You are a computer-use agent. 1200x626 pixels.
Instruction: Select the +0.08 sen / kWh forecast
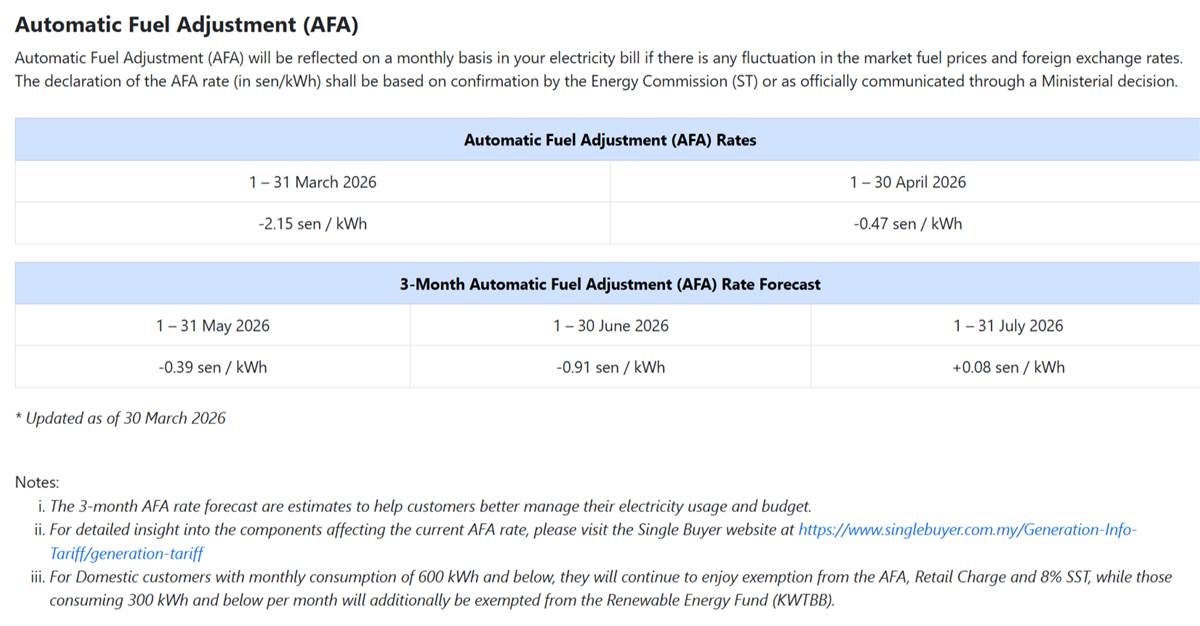click(x=1008, y=367)
